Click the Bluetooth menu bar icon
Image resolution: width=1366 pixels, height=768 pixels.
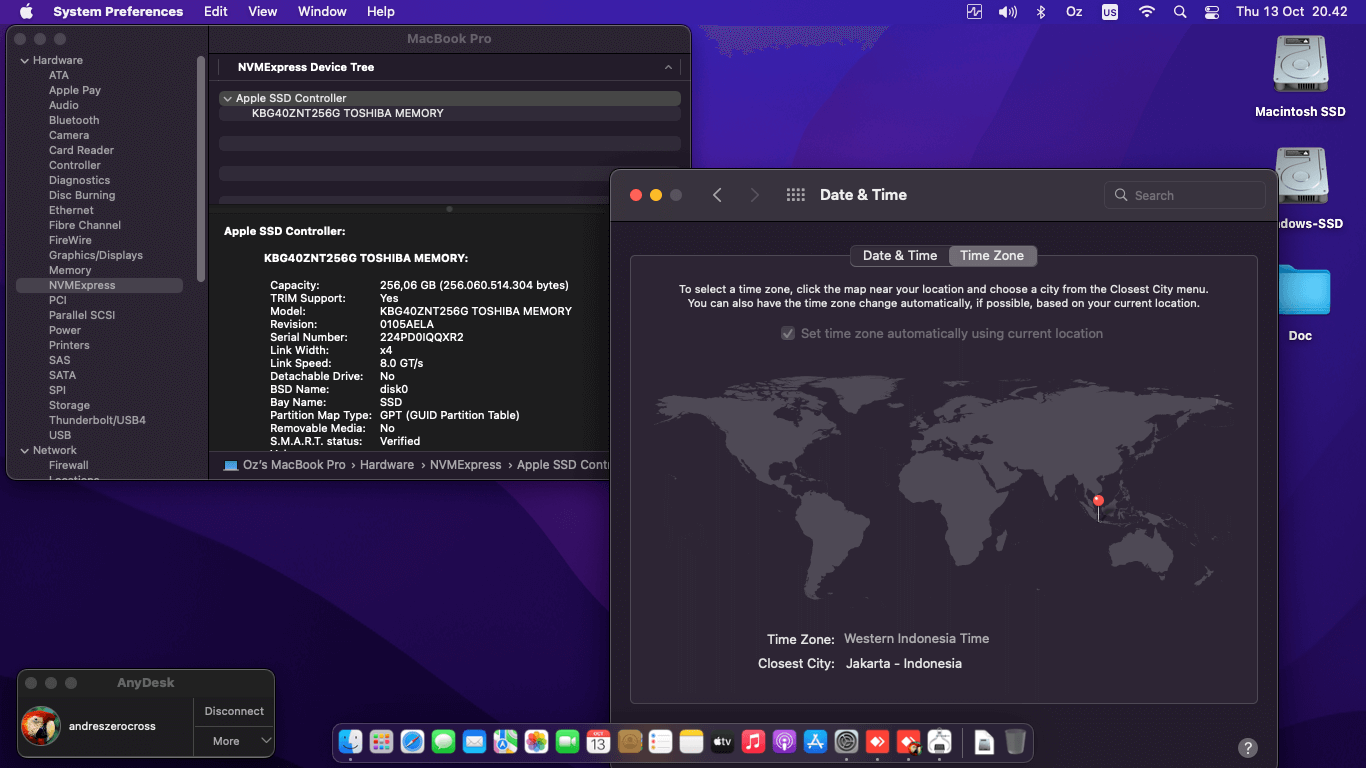coord(1040,12)
